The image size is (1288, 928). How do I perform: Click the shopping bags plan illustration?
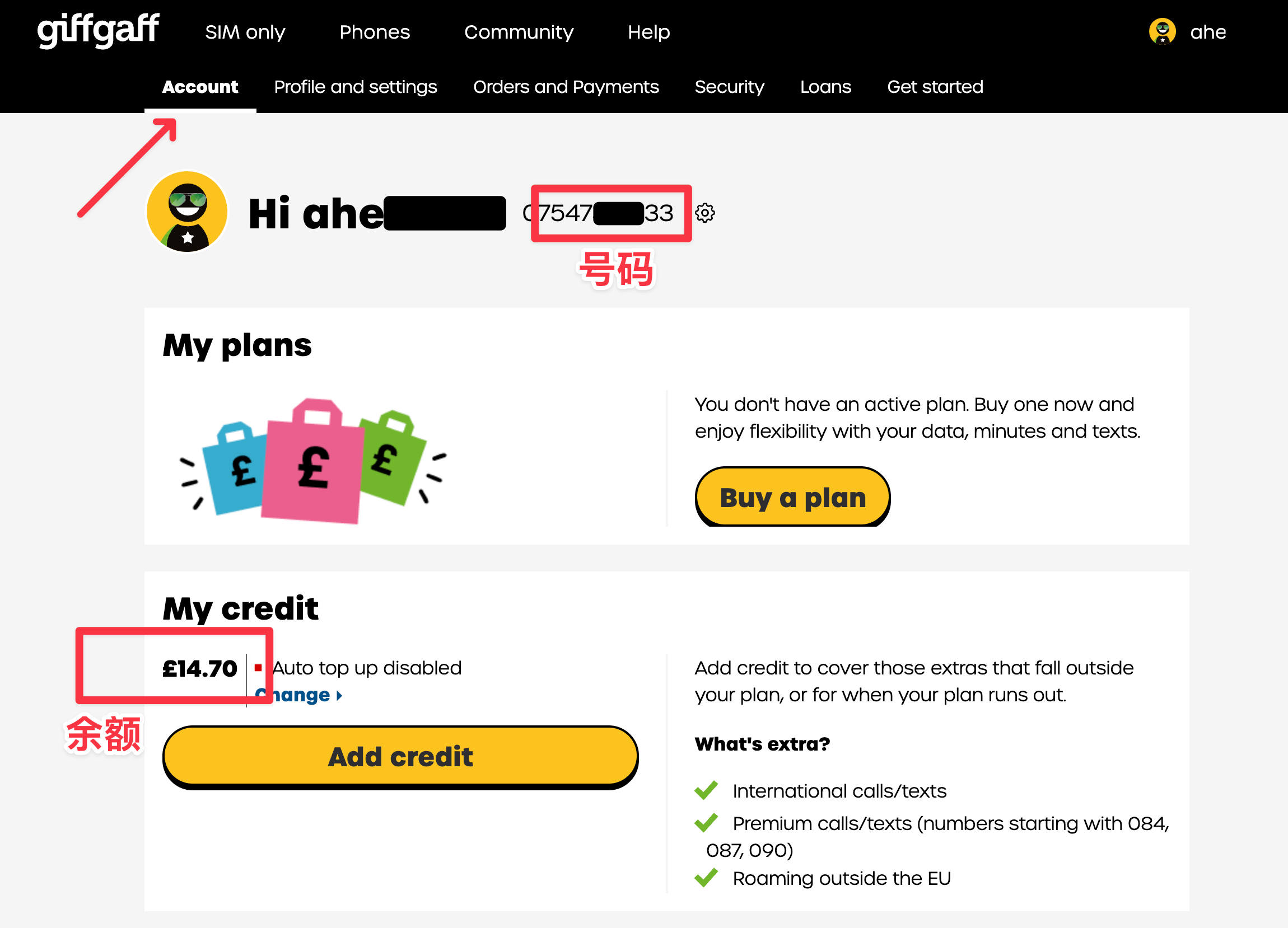point(313,461)
